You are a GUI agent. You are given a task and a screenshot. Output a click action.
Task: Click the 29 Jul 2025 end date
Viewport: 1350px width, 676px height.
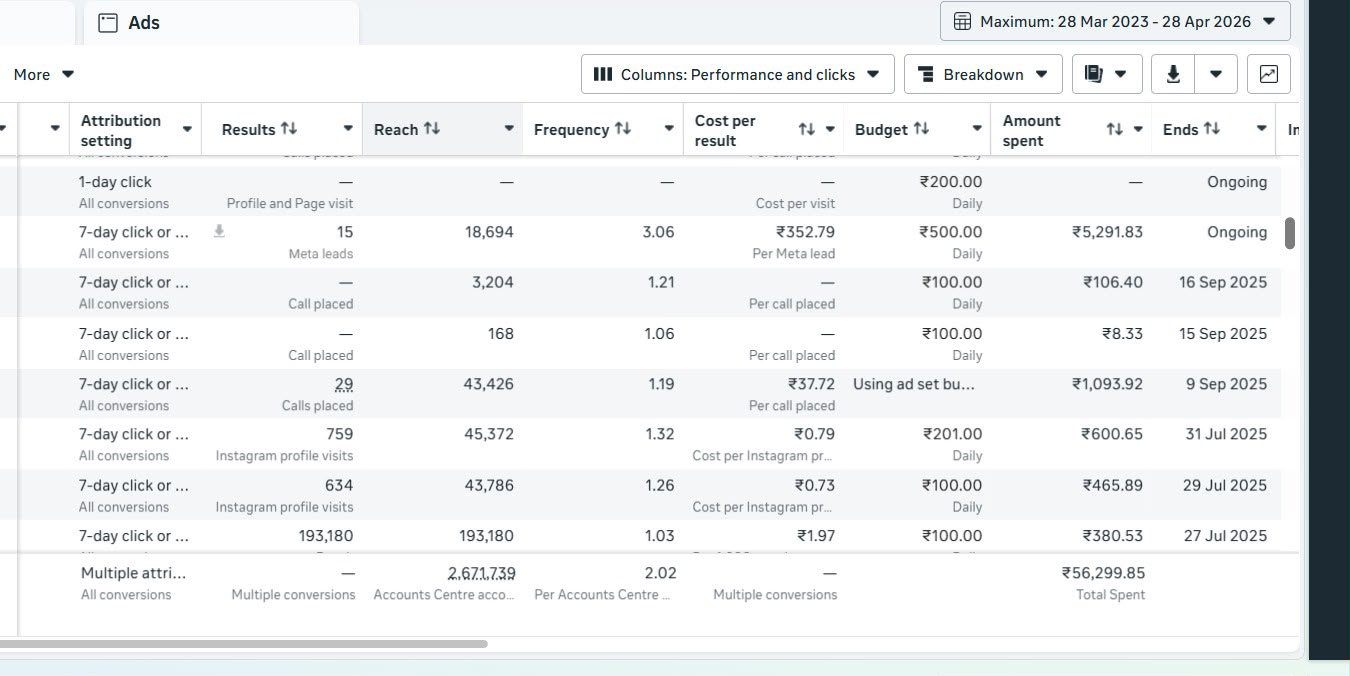coord(1225,485)
